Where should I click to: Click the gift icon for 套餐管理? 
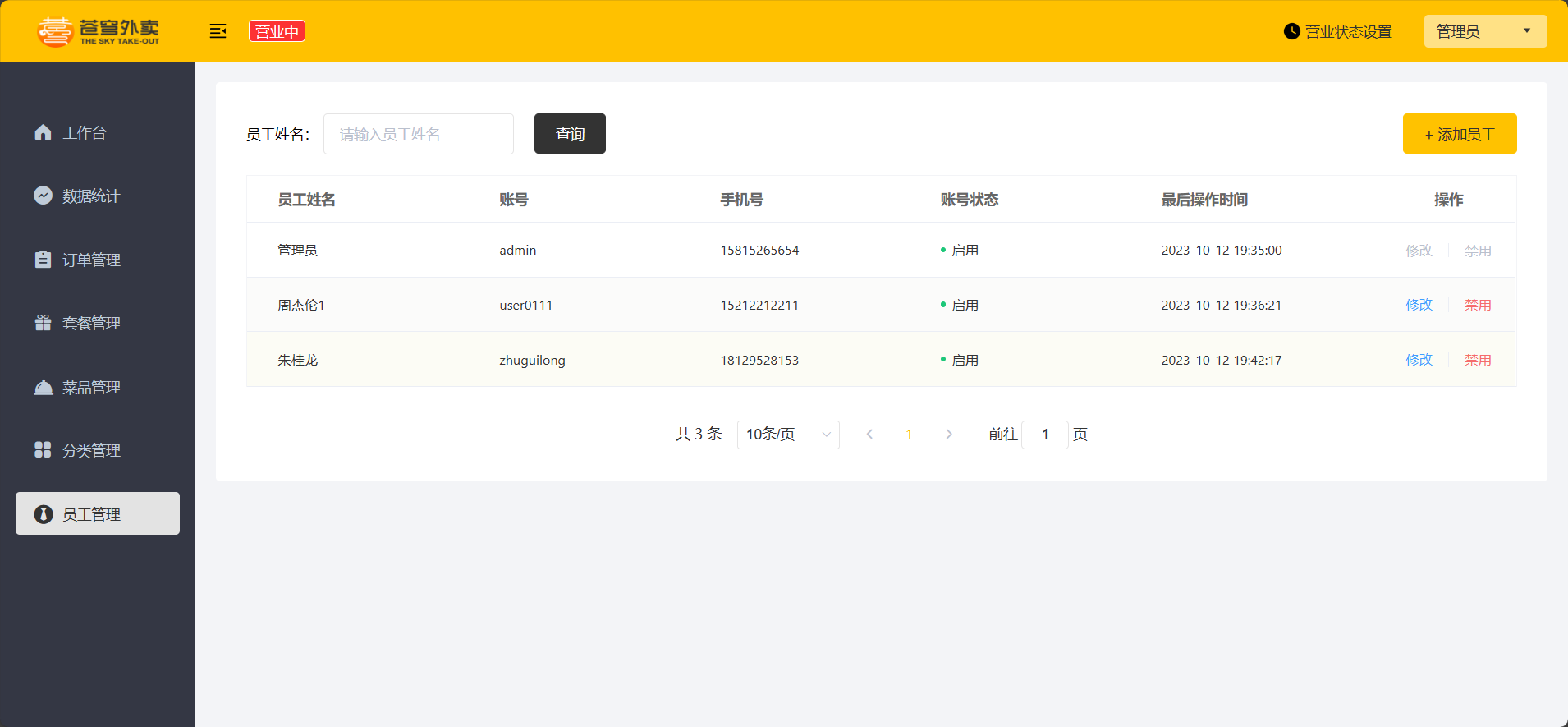click(x=43, y=323)
